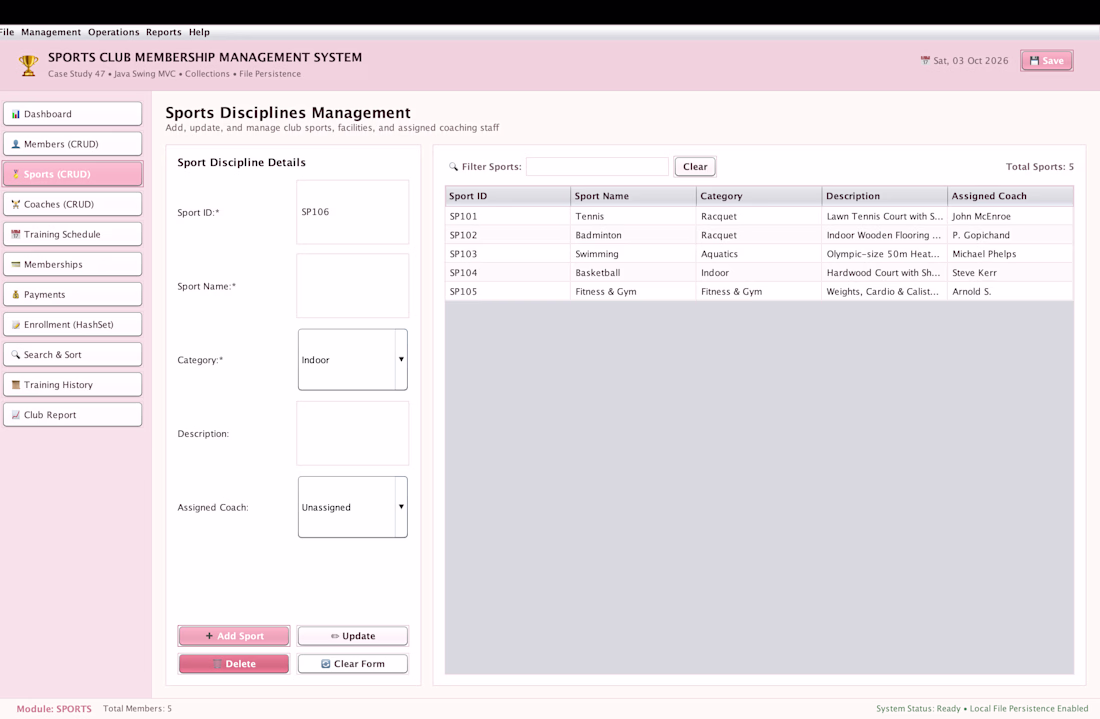Sort table by Sport Name column header

[x=633, y=196]
